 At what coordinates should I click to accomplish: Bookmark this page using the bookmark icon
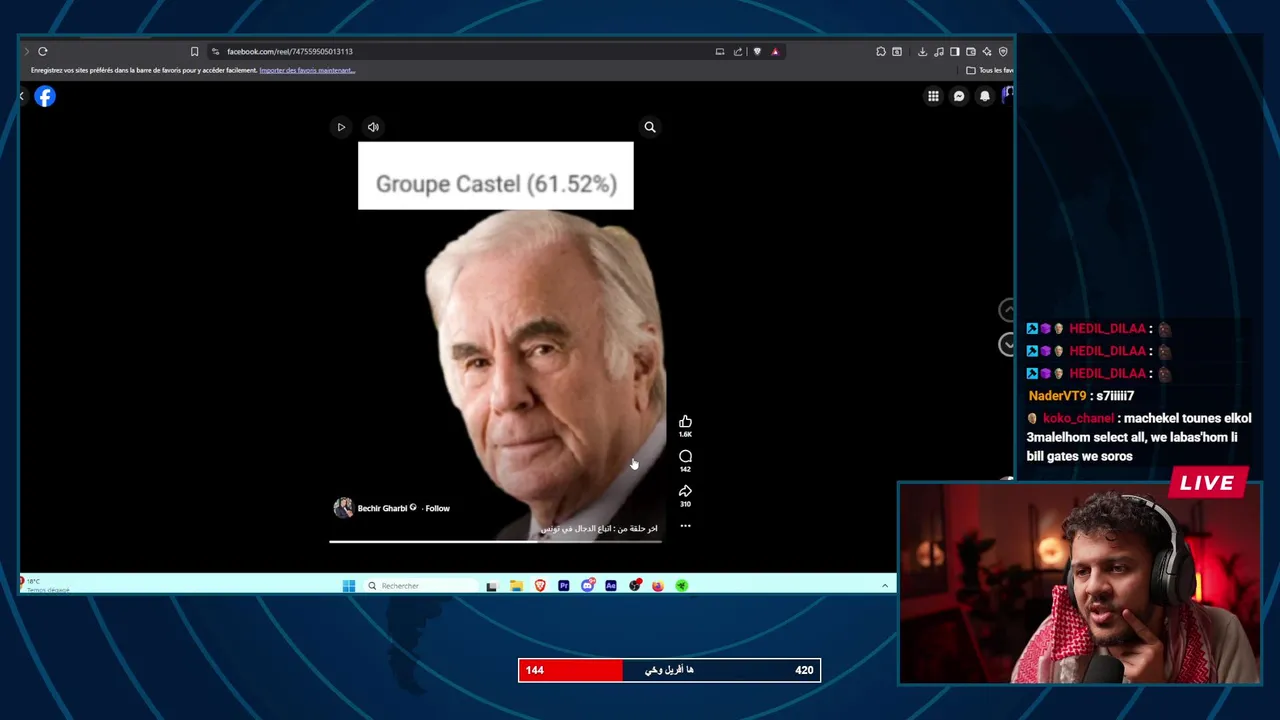(x=194, y=51)
